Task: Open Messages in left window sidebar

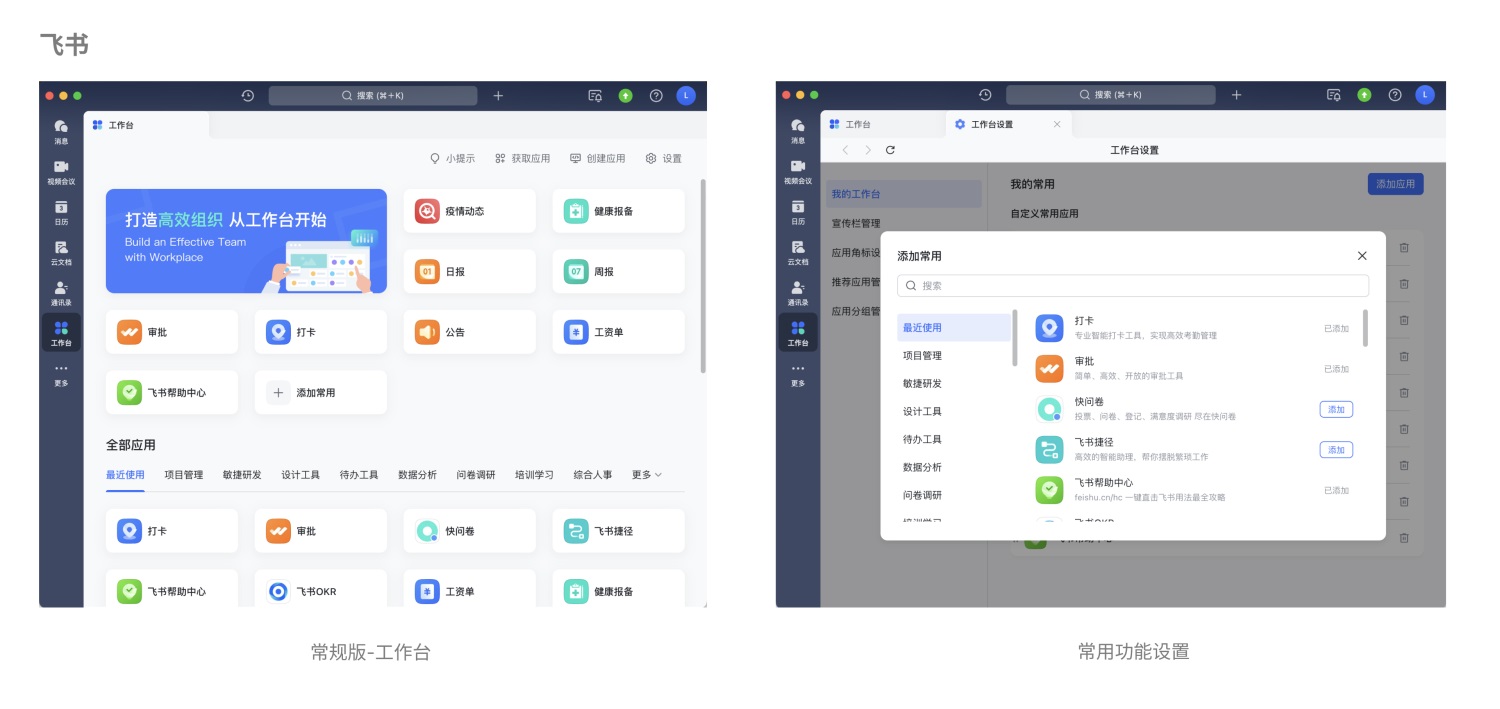Action: pos(61,131)
